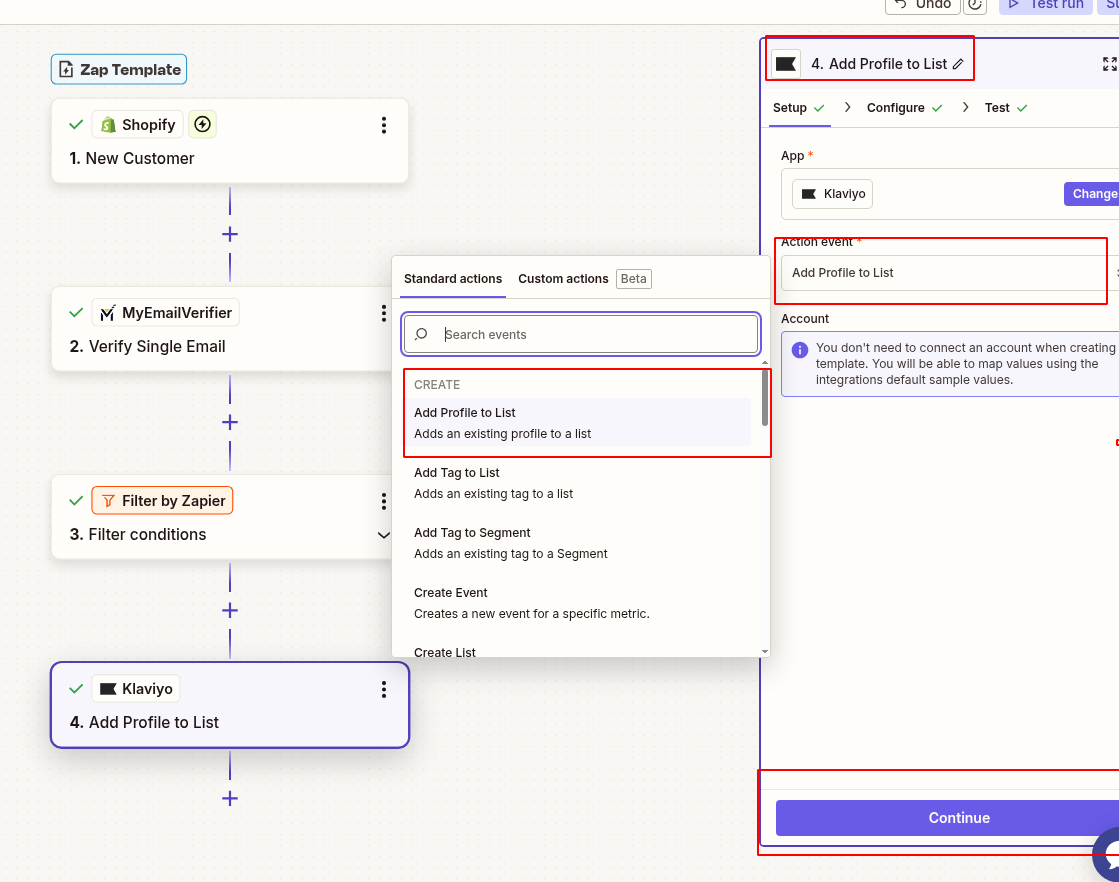
Task: Click the MyEmailVerifier icon in step 2
Action: pyautogui.click(x=108, y=312)
